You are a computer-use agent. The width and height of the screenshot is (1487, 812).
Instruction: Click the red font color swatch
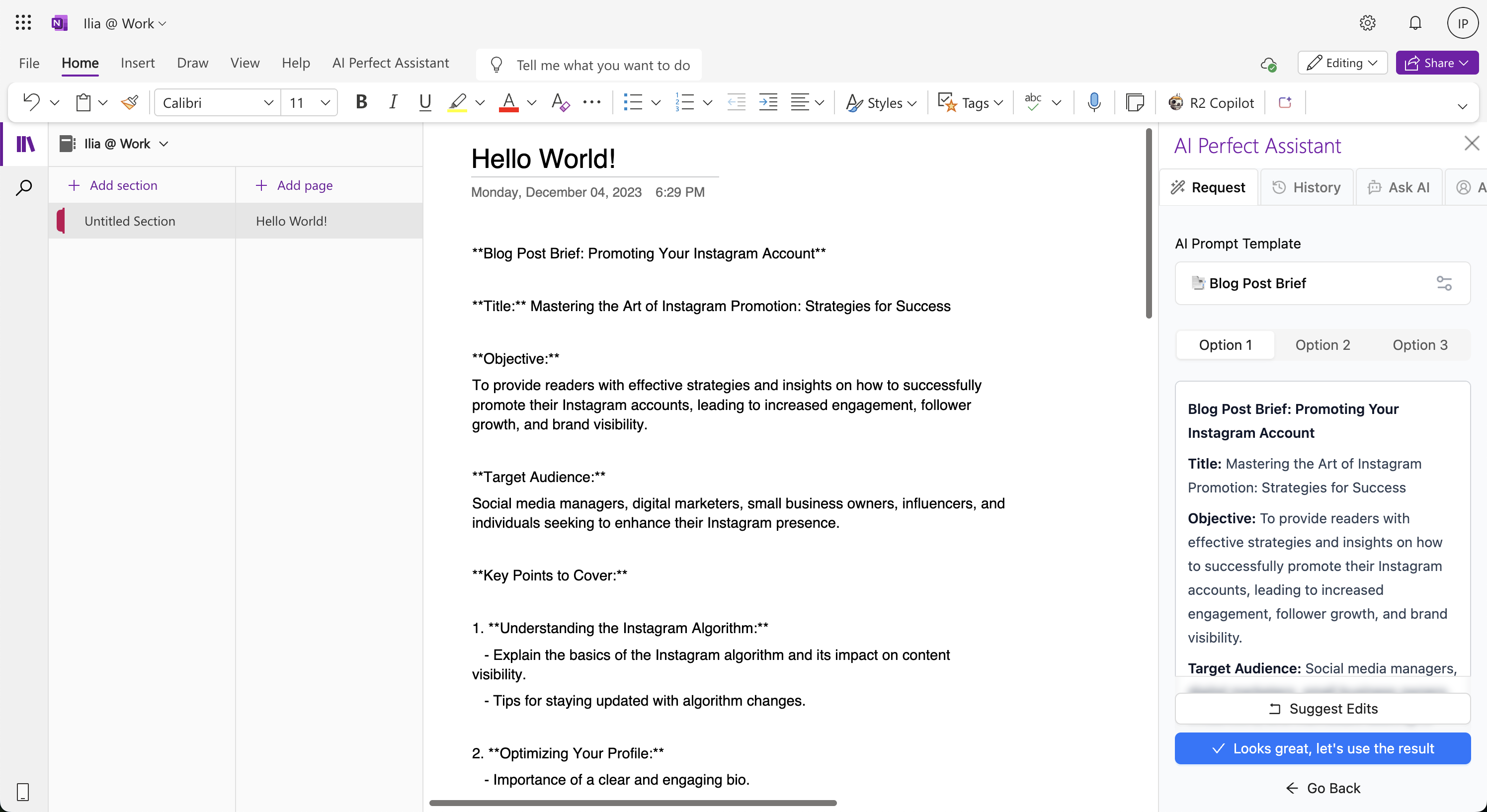(508, 103)
